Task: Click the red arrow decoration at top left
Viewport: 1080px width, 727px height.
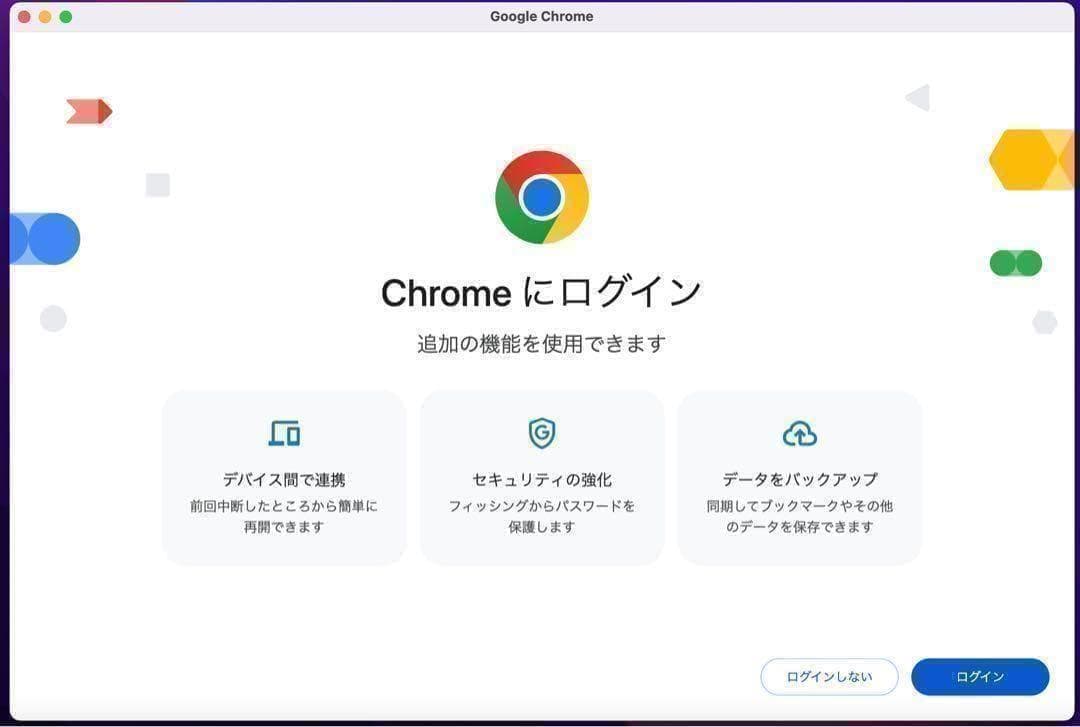Action: 89,111
